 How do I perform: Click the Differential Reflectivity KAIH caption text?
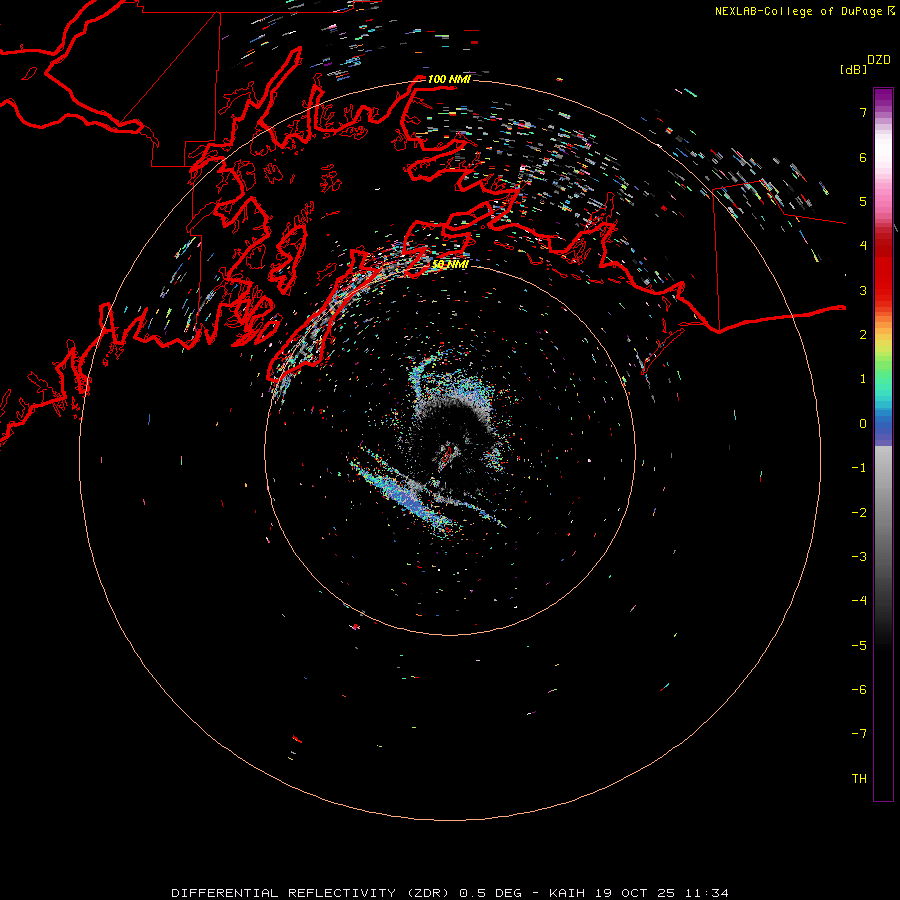450,893
